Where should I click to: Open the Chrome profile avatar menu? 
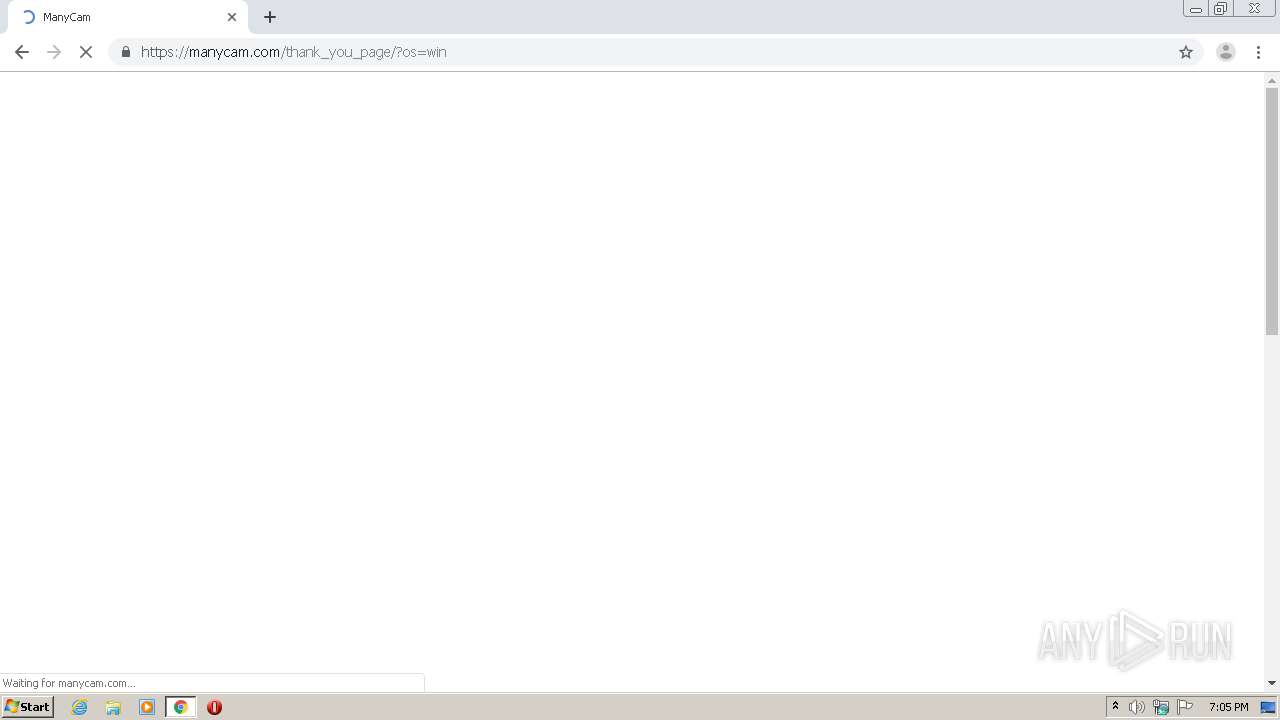click(1225, 52)
